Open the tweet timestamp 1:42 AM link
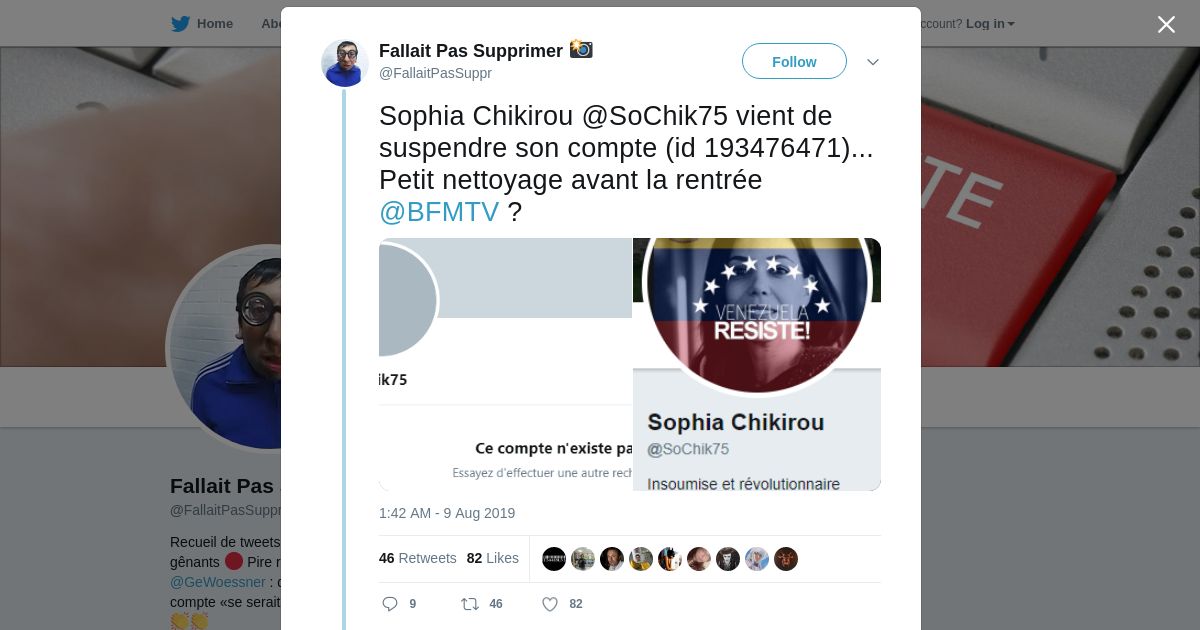The width and height of the screenshot is (1200, 630). point(447,513)
